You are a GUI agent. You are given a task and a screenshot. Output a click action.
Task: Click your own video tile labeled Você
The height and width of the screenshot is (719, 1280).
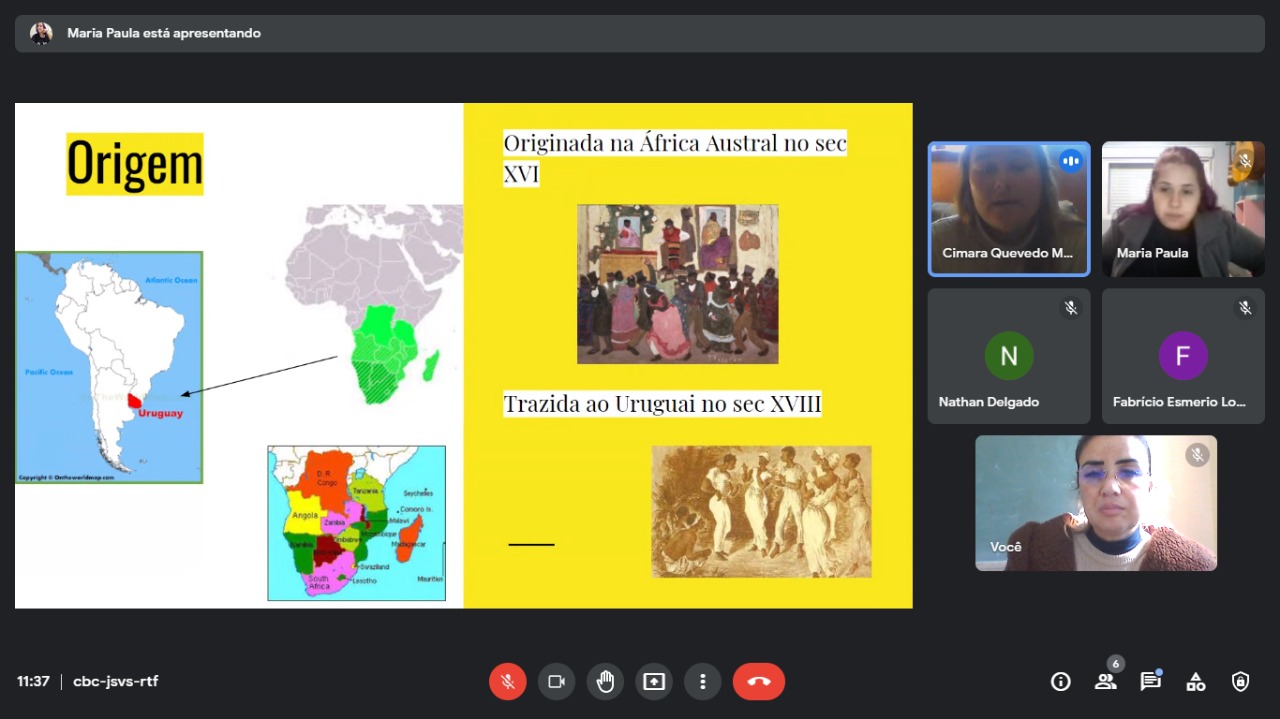pyautogui.click(x=1096, y=503)
